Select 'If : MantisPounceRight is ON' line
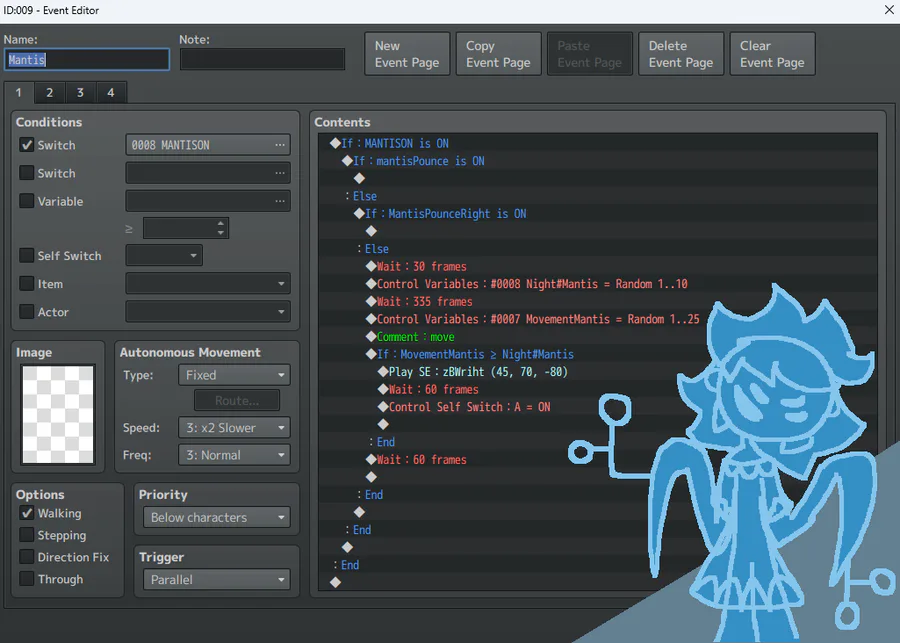Viewport: 900px width, 643px height. point(598,214)
